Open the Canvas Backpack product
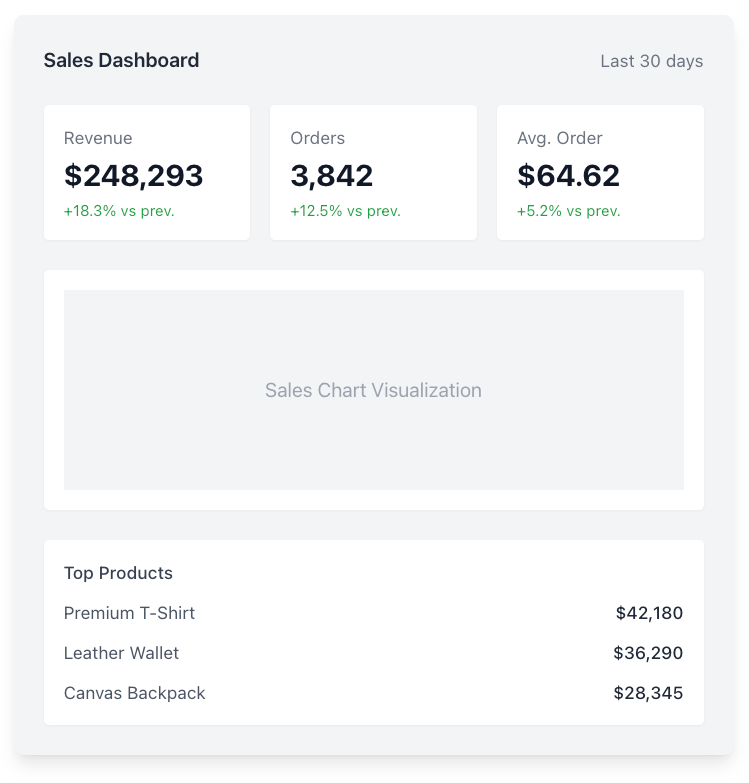Image resolution: width=749 pixels, height=783 pixels. pos(134,693)
